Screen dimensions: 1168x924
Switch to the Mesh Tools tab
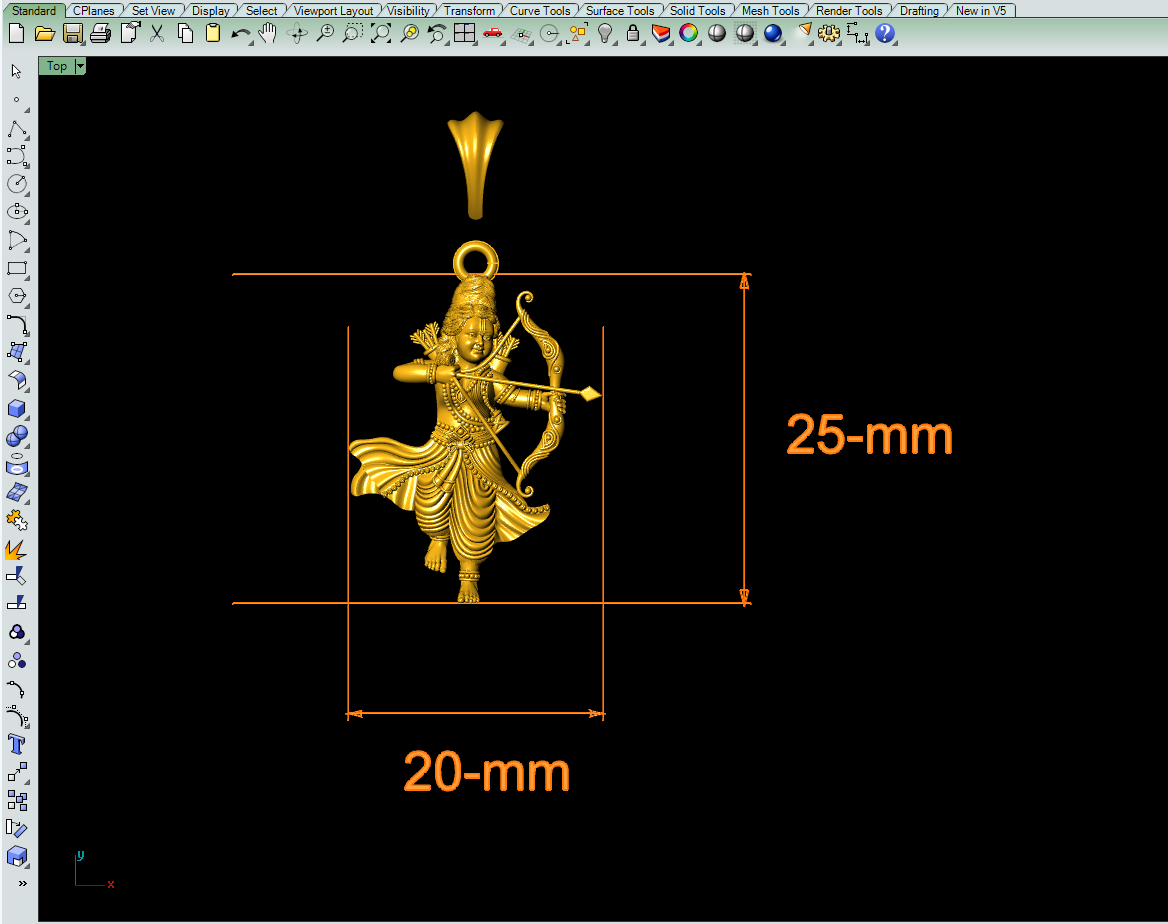(x=770, y=11)
